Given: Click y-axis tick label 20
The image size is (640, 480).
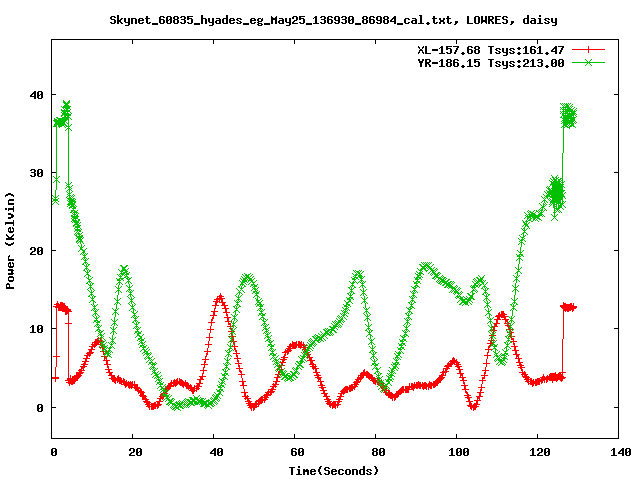Looking at the screenshot, I should pyautogui.click(x=36, y=251).
